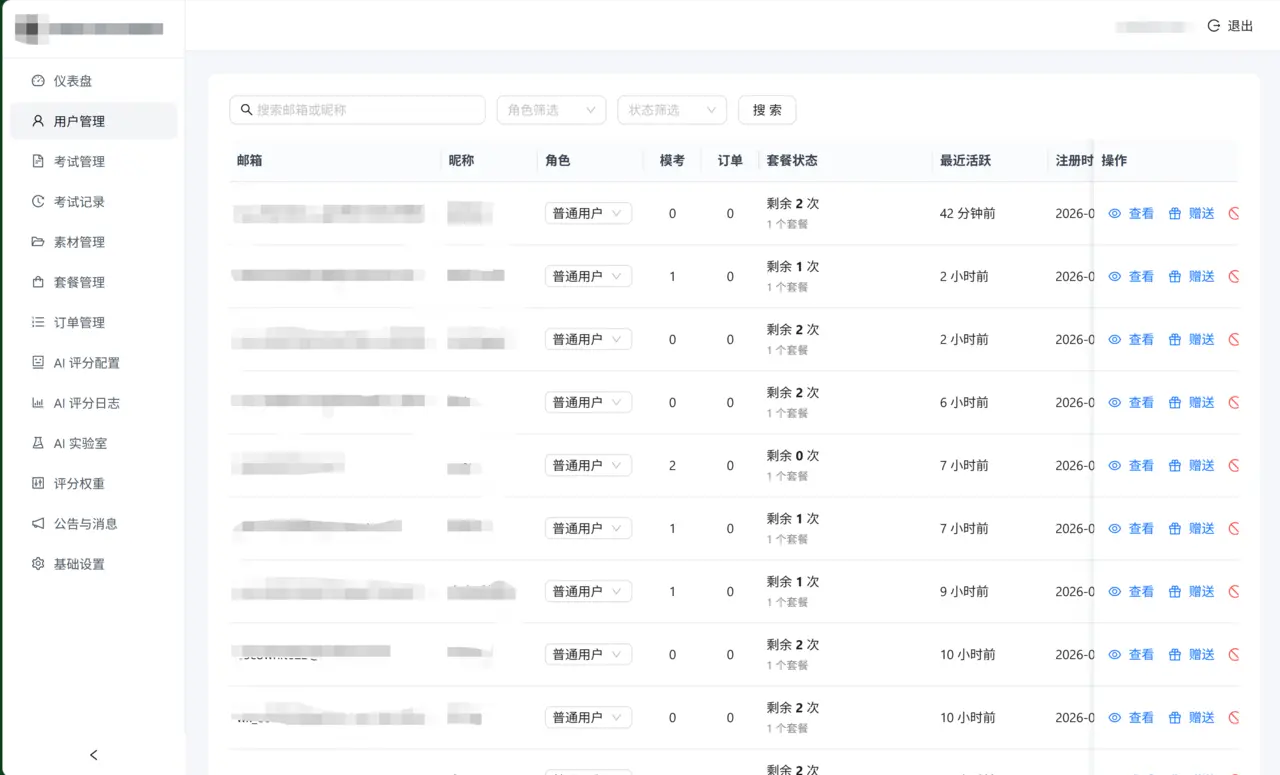Open role dropdown for 2 小时前 user with 剩余 2 次
Image resolution: width=1280 pixels, height=775 pixels.
tap(588, 339)
